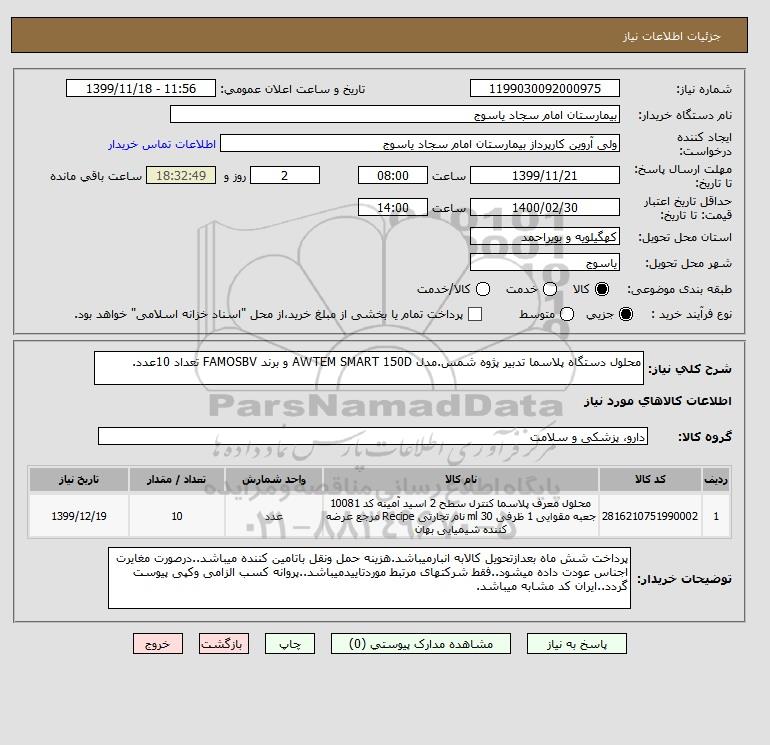The height and width of the screenshot is (745, 770).
Task: Click the بازگشت back button
Action: (224, 643)
